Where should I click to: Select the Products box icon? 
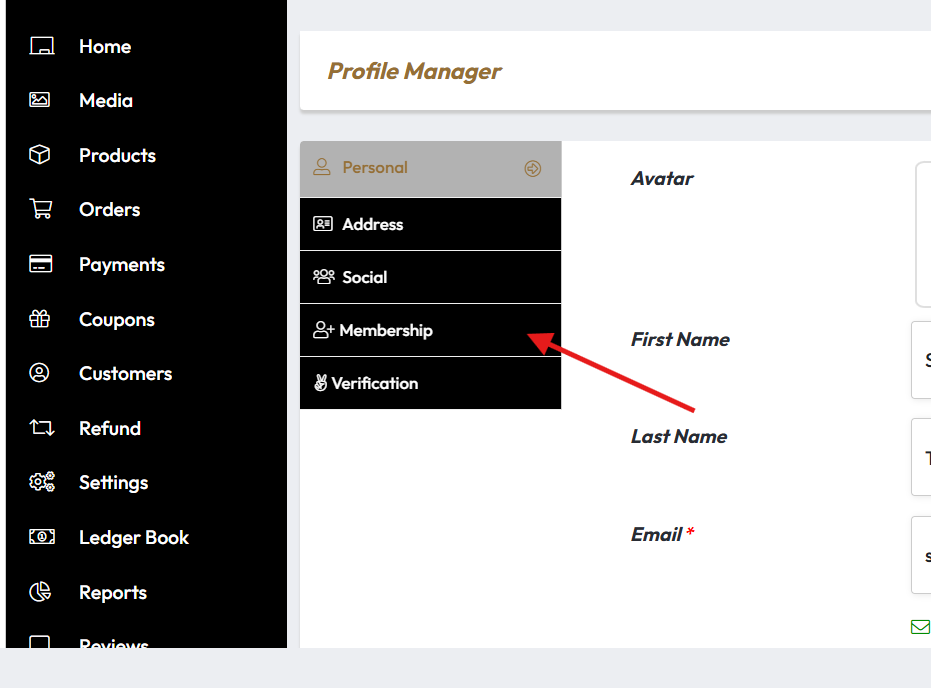click(40, 155)
